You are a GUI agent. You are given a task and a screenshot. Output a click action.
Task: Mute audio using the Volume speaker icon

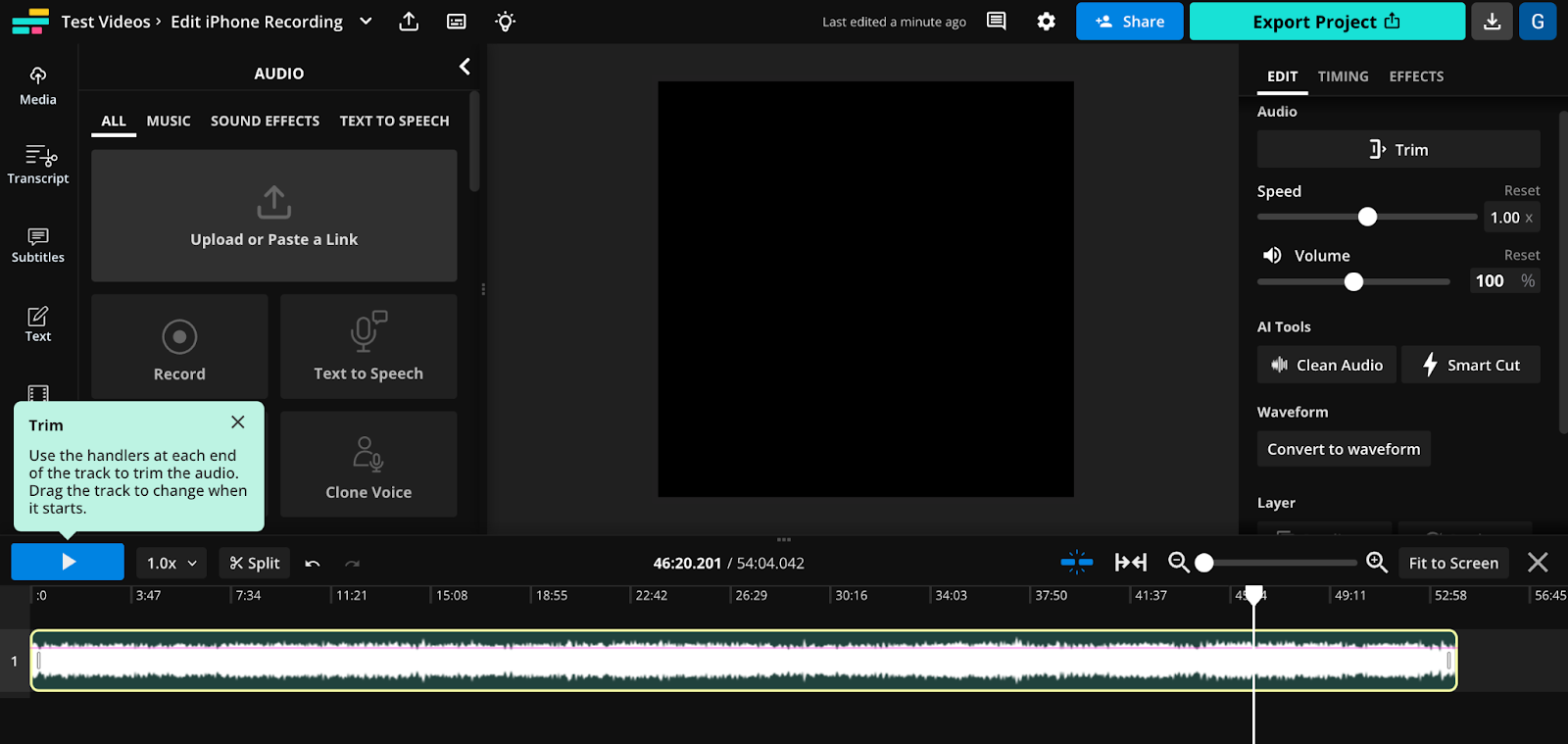1272,256
